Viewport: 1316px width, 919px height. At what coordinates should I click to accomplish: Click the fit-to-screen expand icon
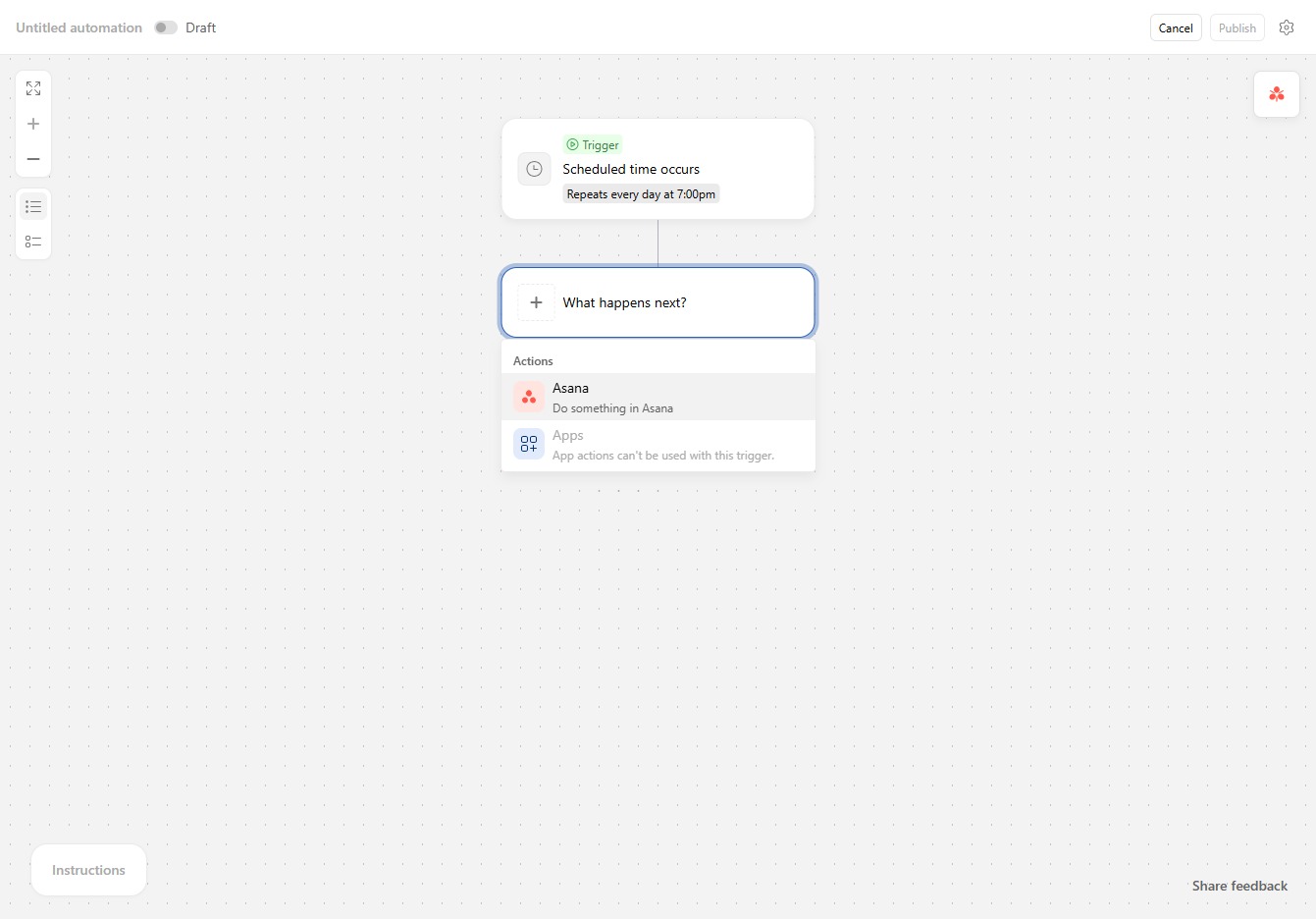(33, 88)
